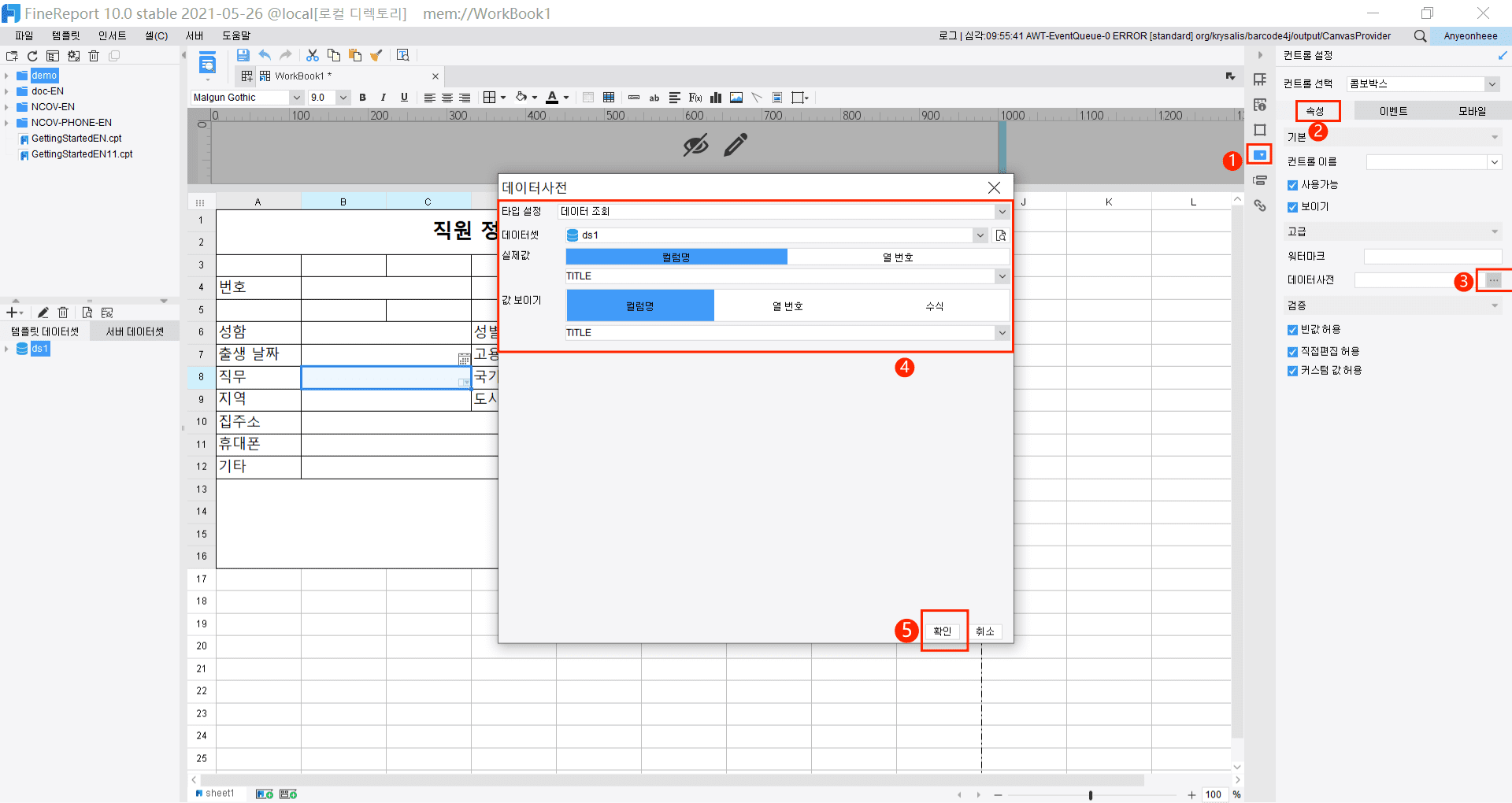
Task: Align text right
Action: click(465, 98)
